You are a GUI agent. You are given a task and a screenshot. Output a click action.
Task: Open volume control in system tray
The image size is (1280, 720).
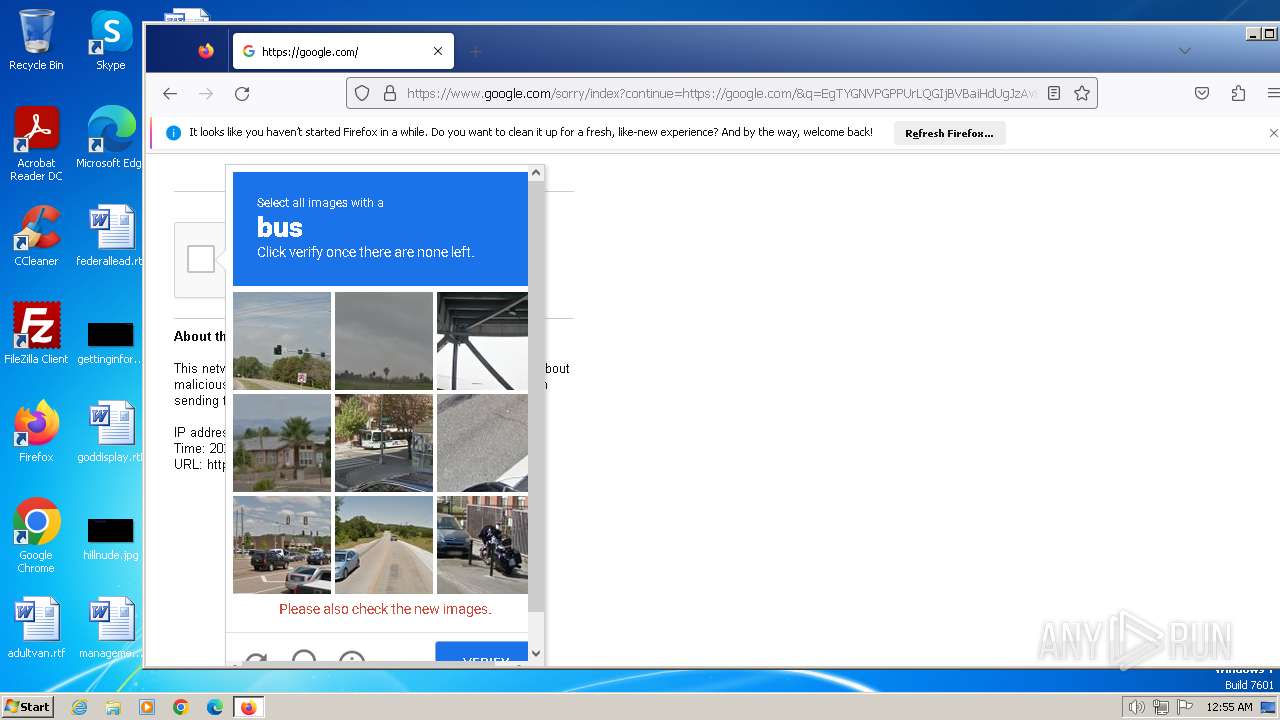point(1137,707)
